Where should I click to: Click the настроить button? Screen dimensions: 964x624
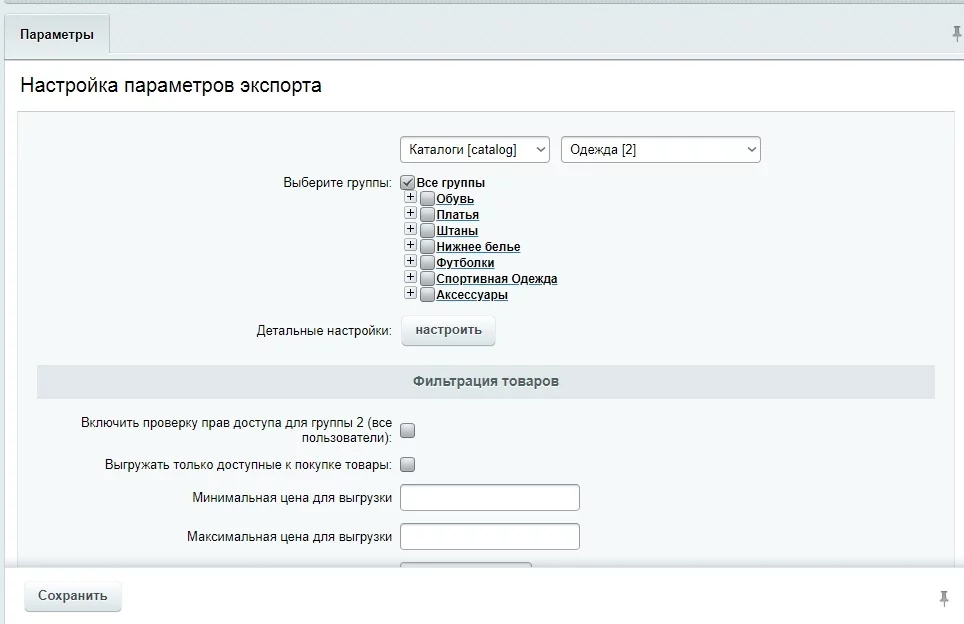(448, 331)
